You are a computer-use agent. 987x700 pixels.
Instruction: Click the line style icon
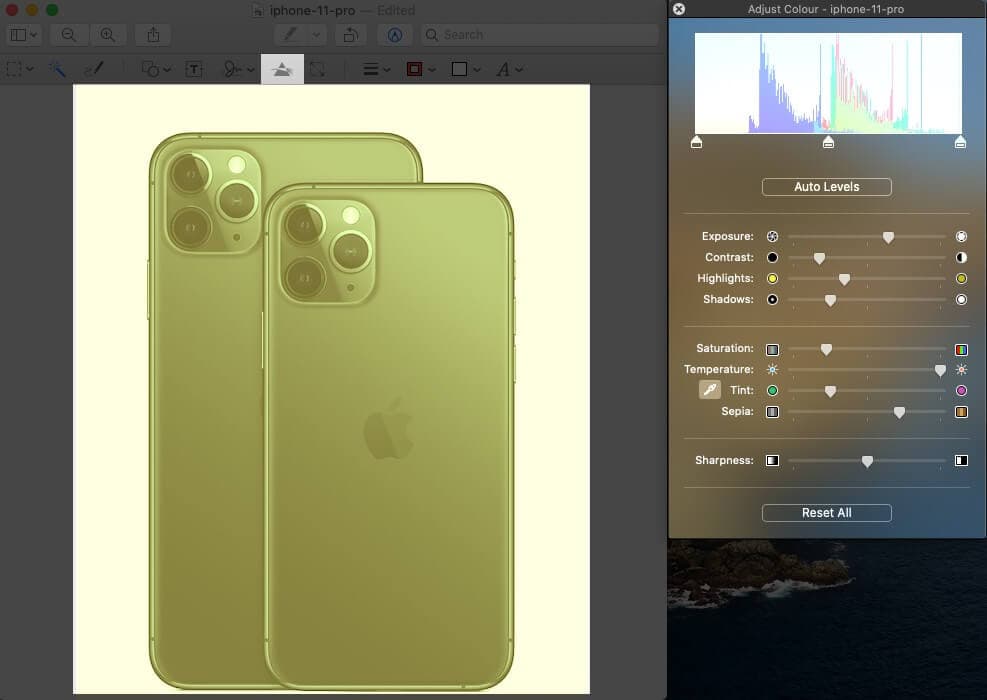tap(371, 69)
